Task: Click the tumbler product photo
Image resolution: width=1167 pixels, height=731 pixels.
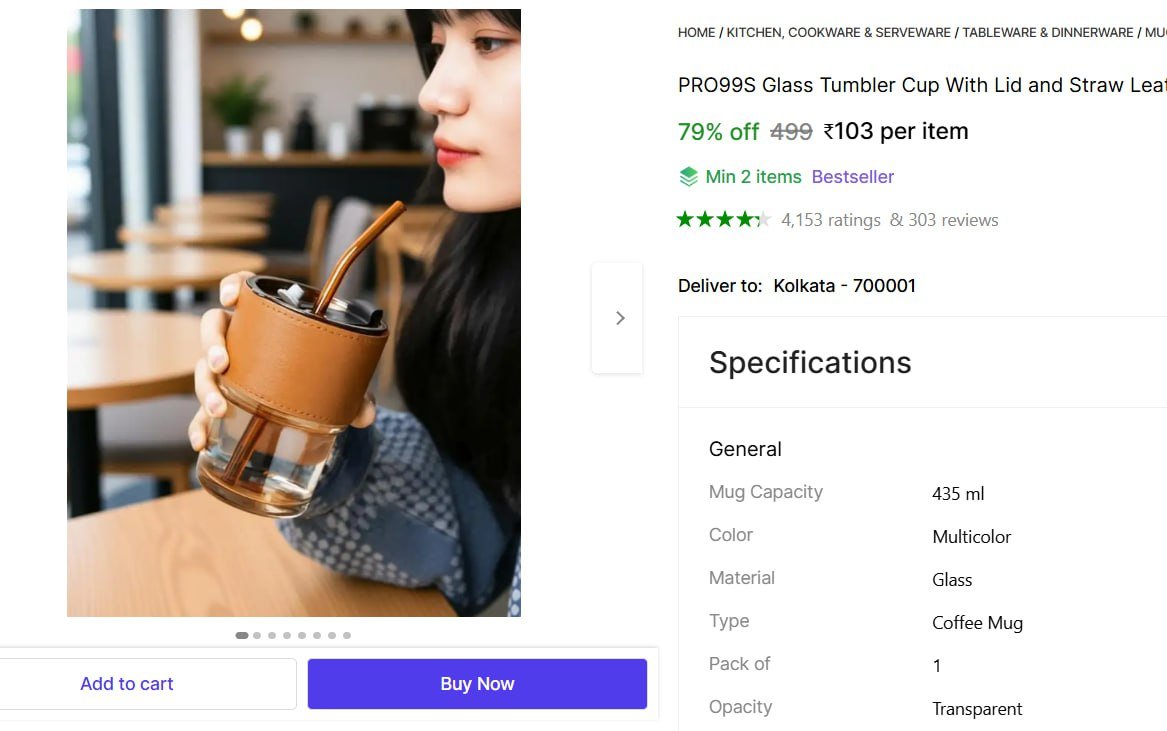Action: [294, 313]
